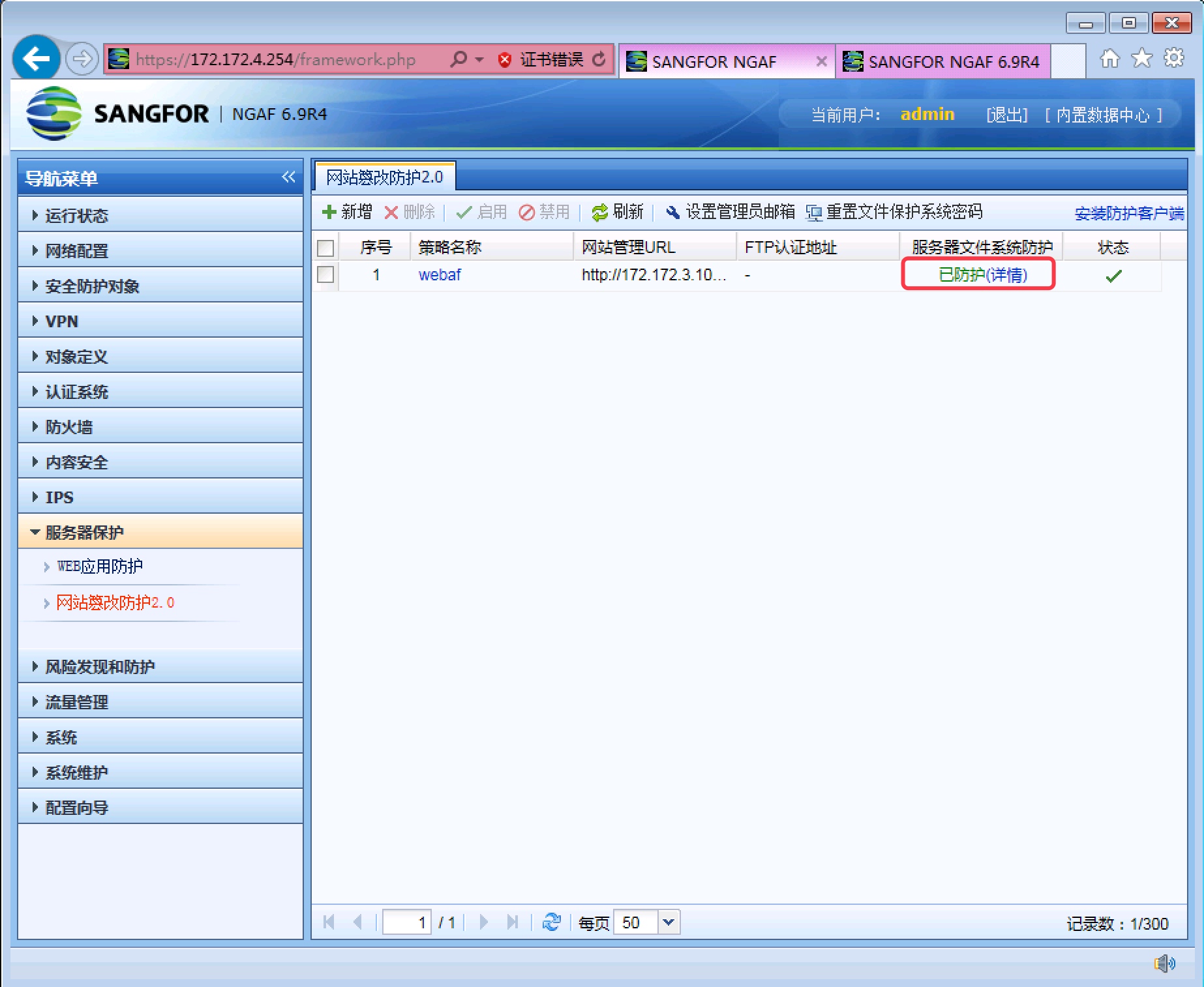Expand the 配置向导 menu section
Image resolution: width=1204 pixels, height=987 pixels.
click(x=160, y=807)
